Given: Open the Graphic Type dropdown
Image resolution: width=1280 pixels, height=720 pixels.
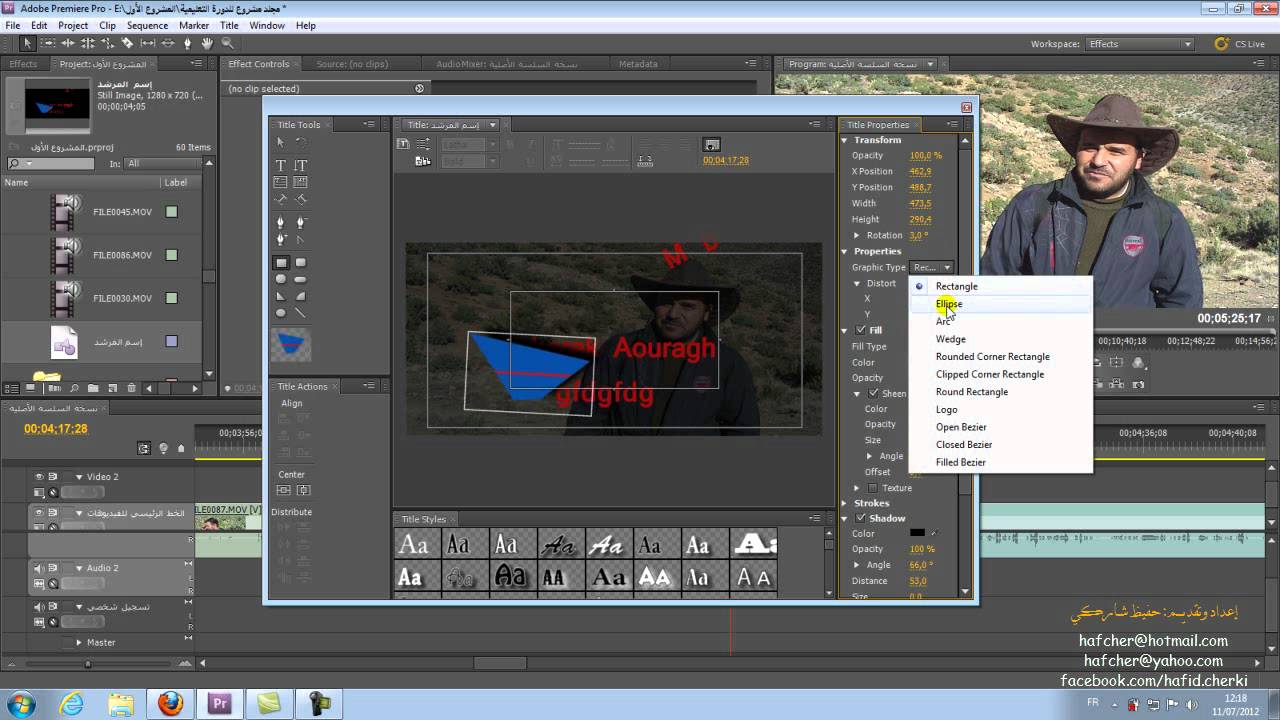Looking at the screenshot, I should click(x=930, y=267).
